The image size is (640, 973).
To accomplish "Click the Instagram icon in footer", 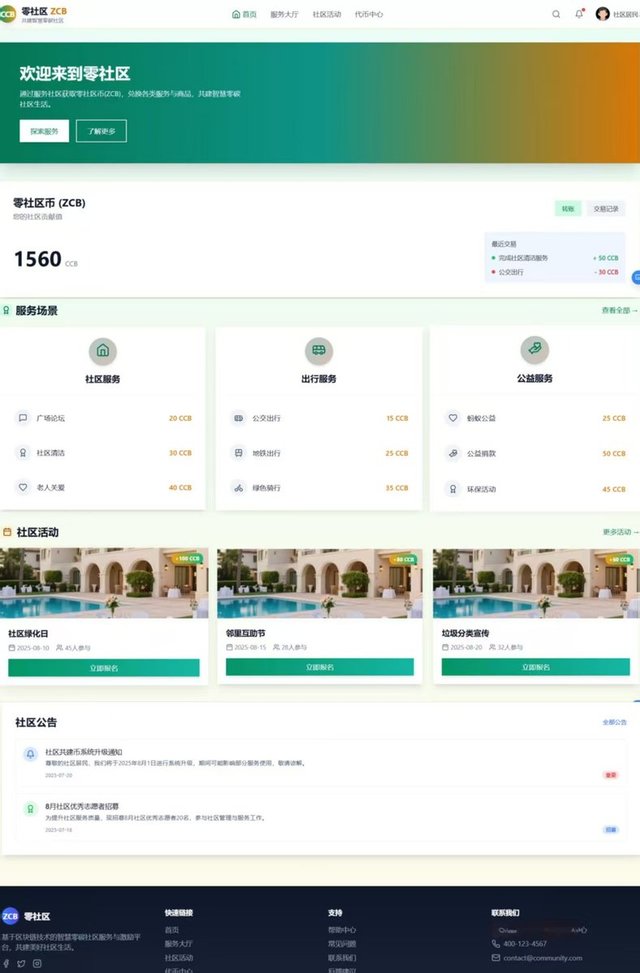I will click(37, 964).
